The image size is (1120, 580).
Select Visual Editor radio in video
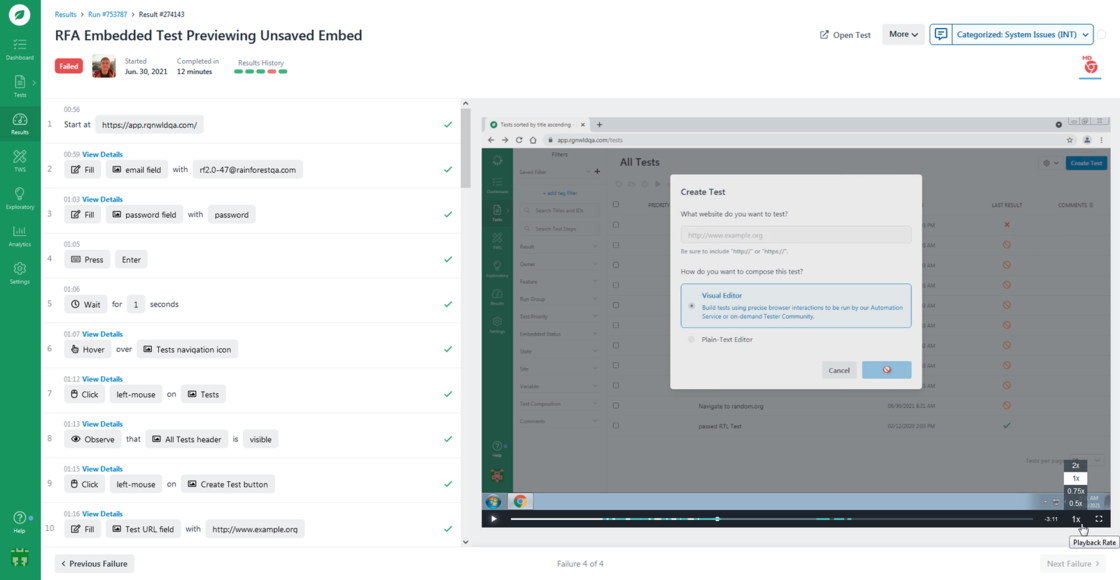pyautogui.click(x=691, y=306)
